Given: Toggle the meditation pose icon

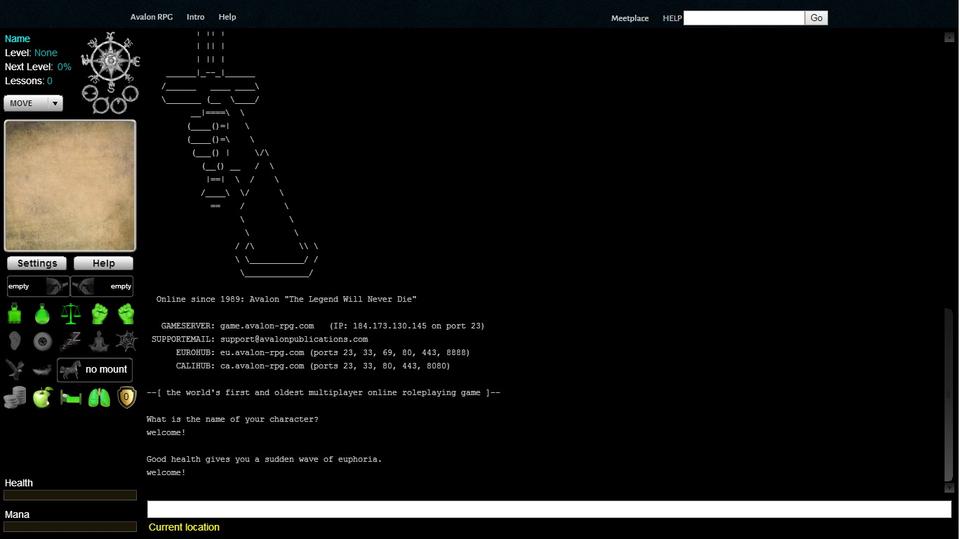Looking at the screenshot, I should [x=98, y=342].
